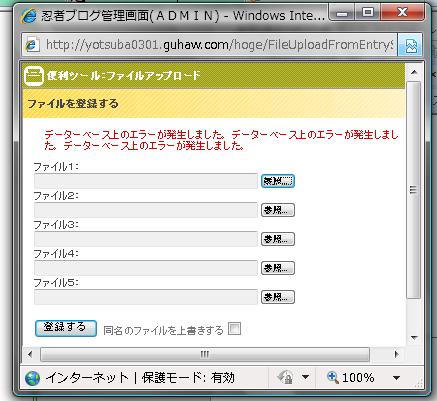437x401 pixels.
Task: Close the Internet Explorer window
Action: tap(402, 13)
